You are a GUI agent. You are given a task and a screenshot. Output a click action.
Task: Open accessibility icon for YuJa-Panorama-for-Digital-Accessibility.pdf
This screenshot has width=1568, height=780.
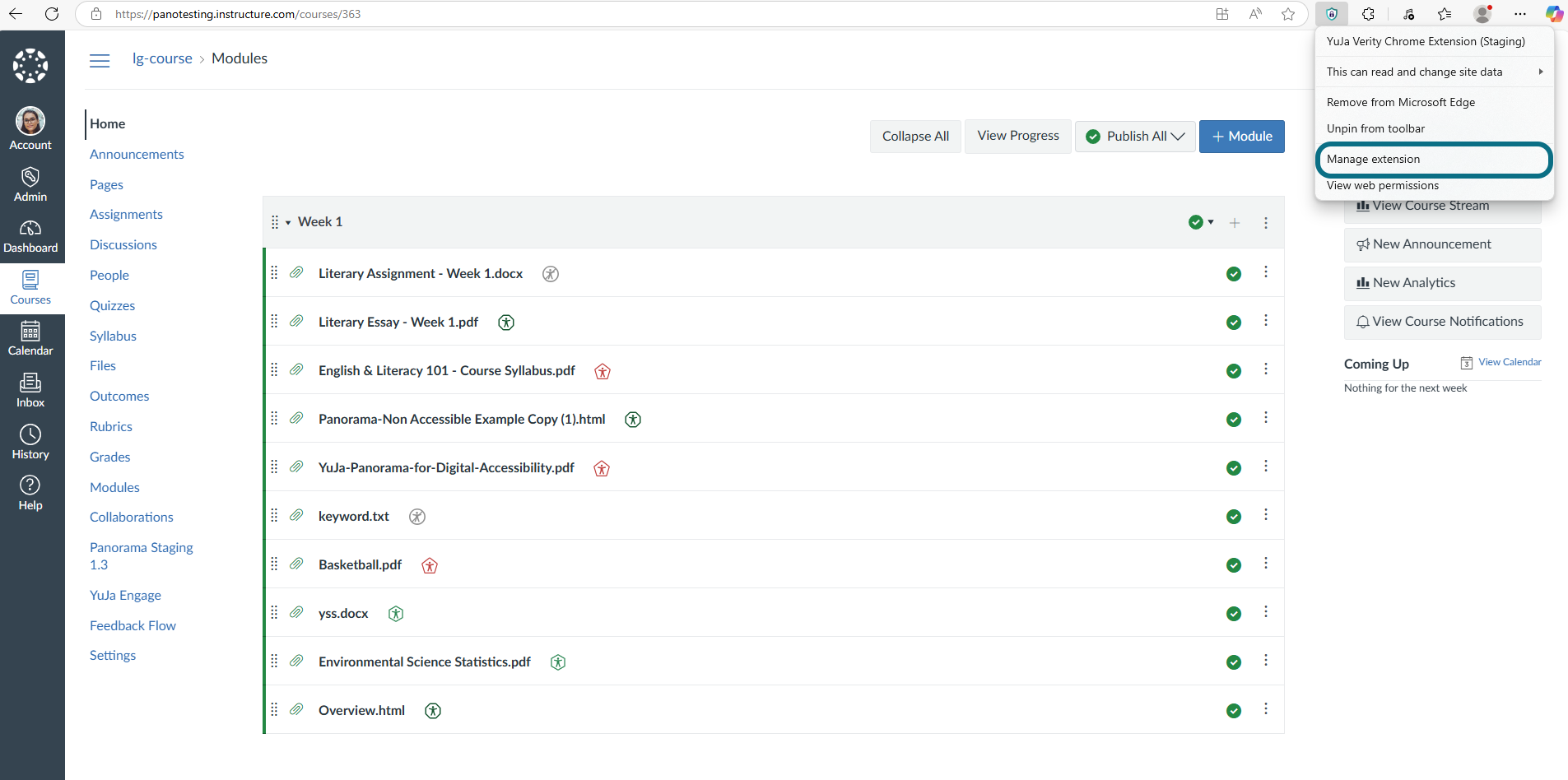602,468
